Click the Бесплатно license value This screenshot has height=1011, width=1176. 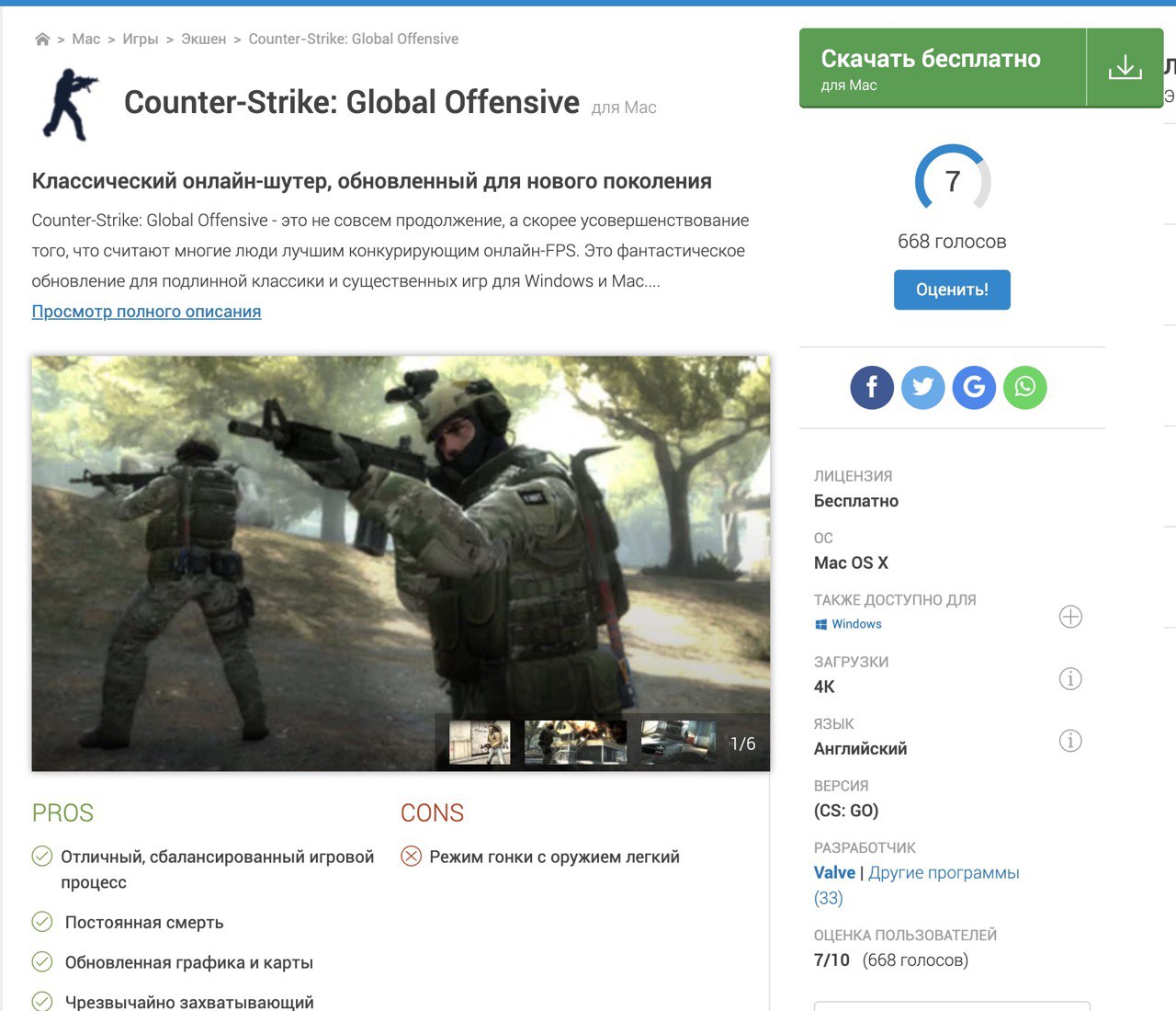tap(856, 502)
